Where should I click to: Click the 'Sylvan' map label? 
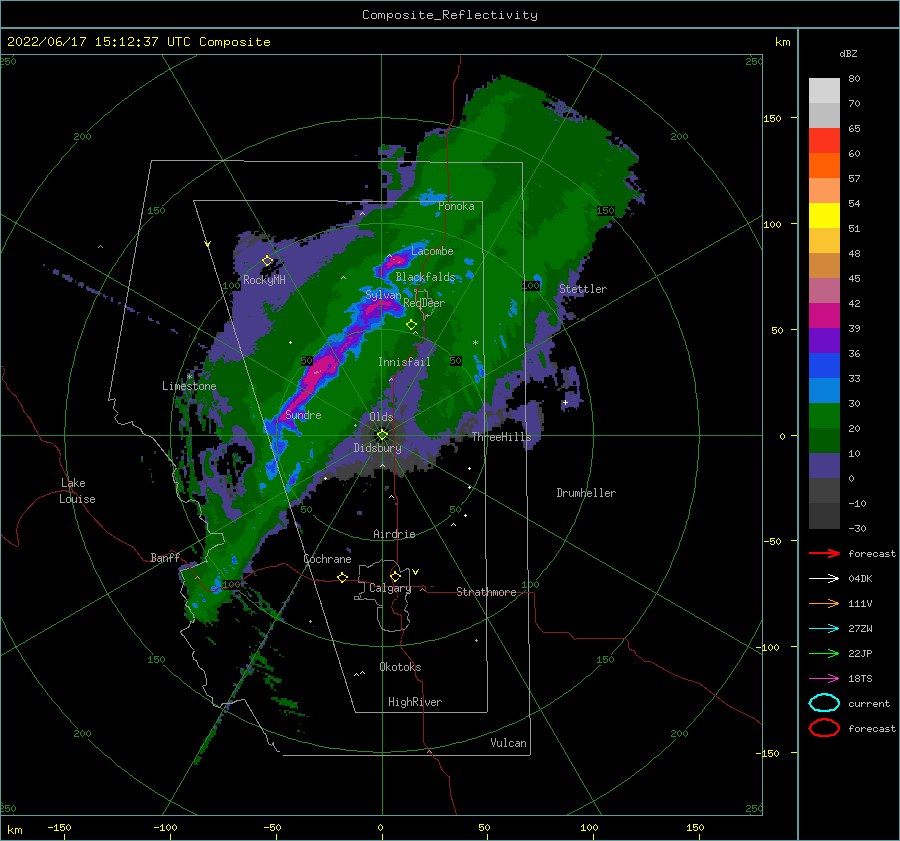point(383,295)
